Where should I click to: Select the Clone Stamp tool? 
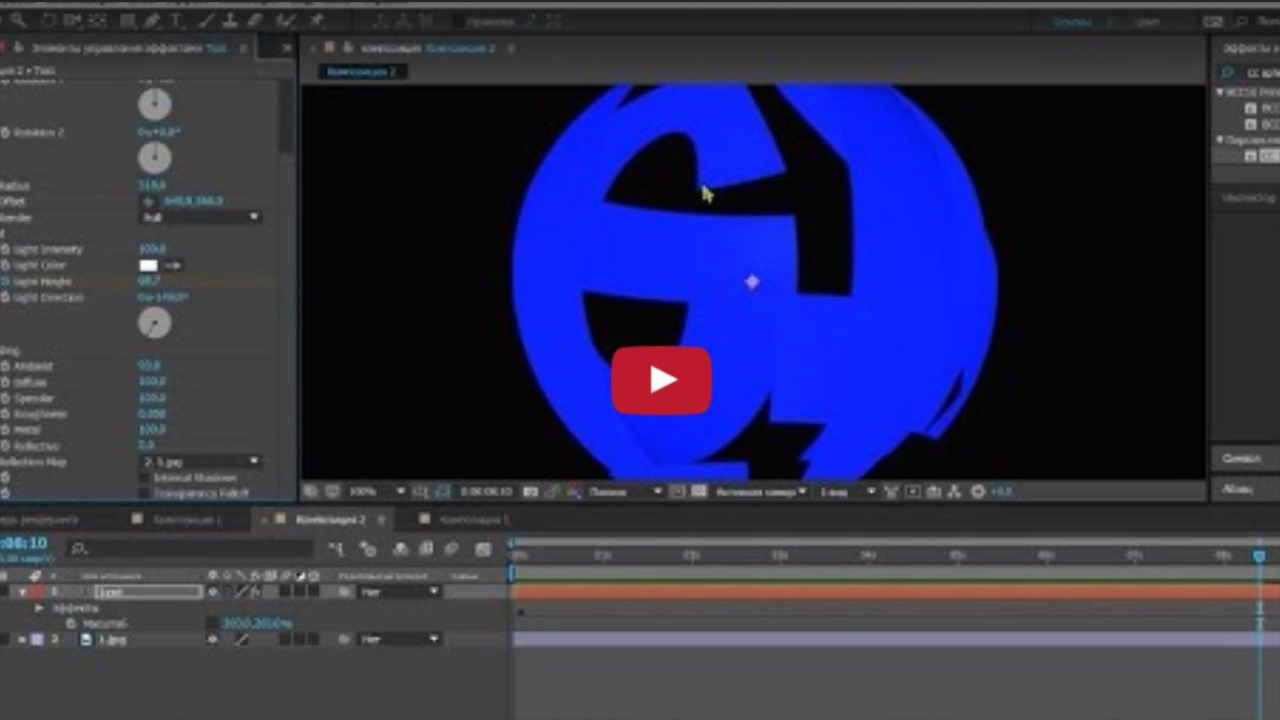[x=230, y=20]
